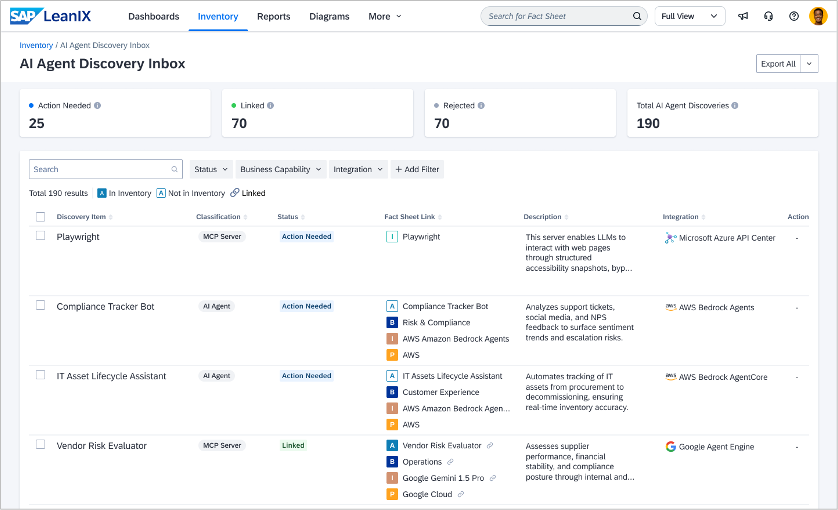
Task: Open the user profile avatar
Action: [818, 16]
